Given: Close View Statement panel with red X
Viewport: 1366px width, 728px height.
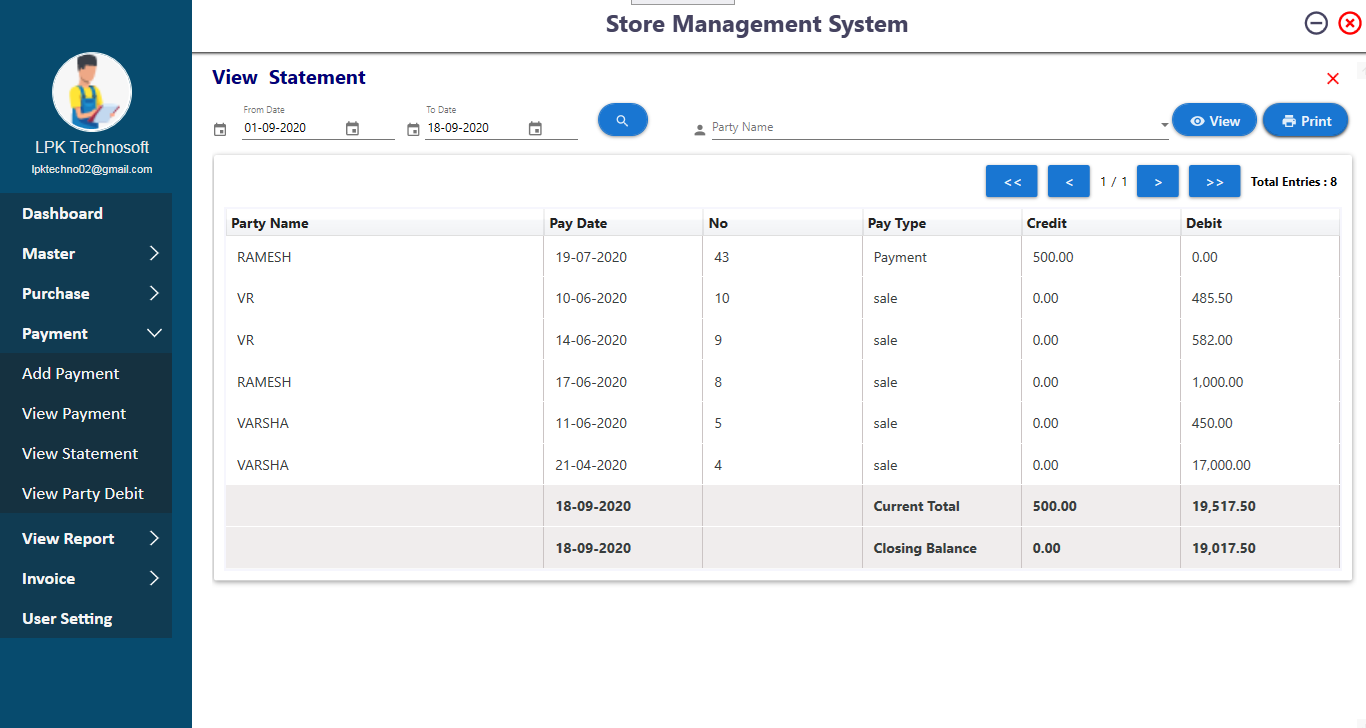Looking at the screenshot, I should [1332, 79].
